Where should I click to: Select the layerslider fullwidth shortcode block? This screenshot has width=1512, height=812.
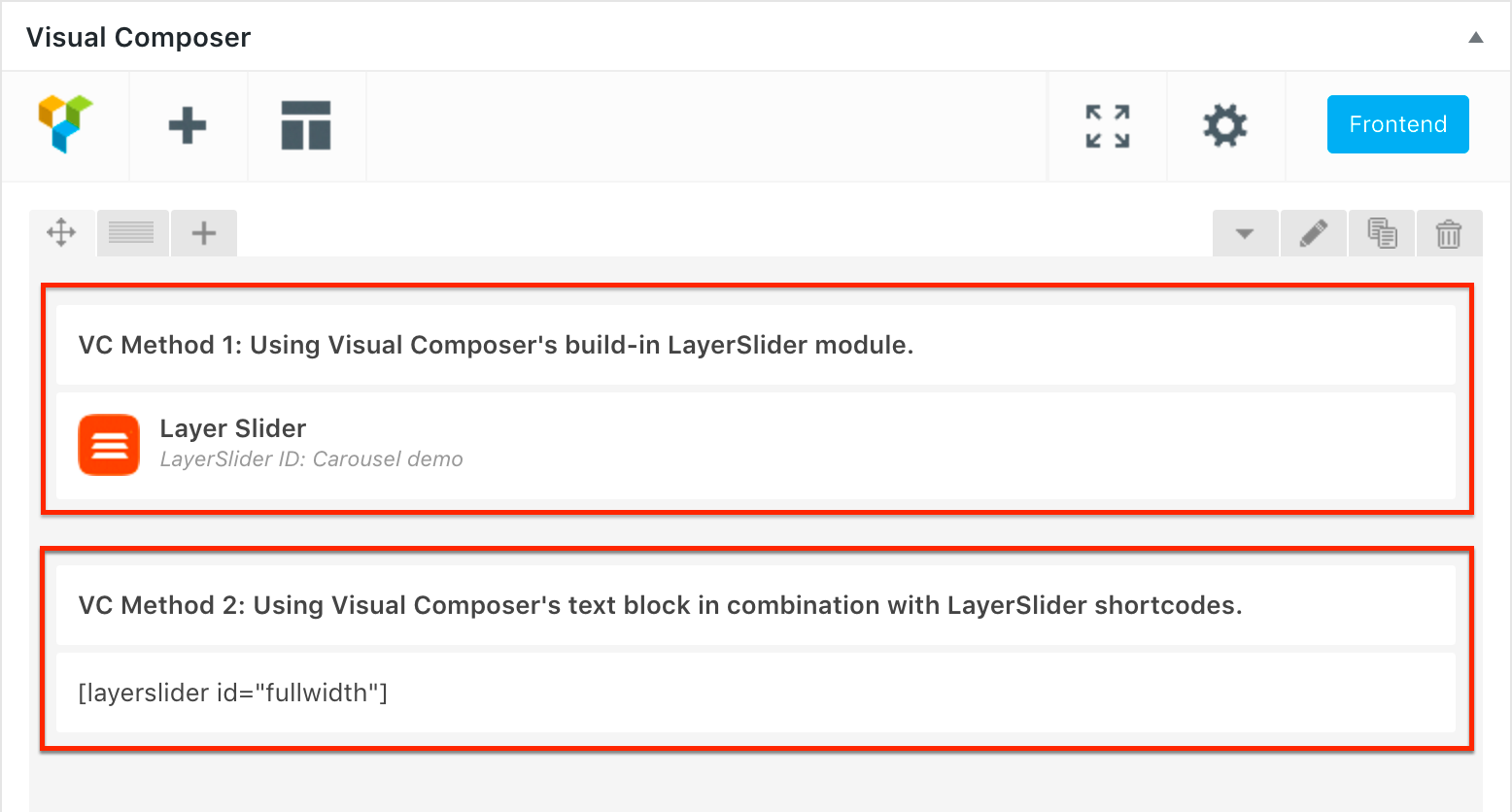[756, 693]
